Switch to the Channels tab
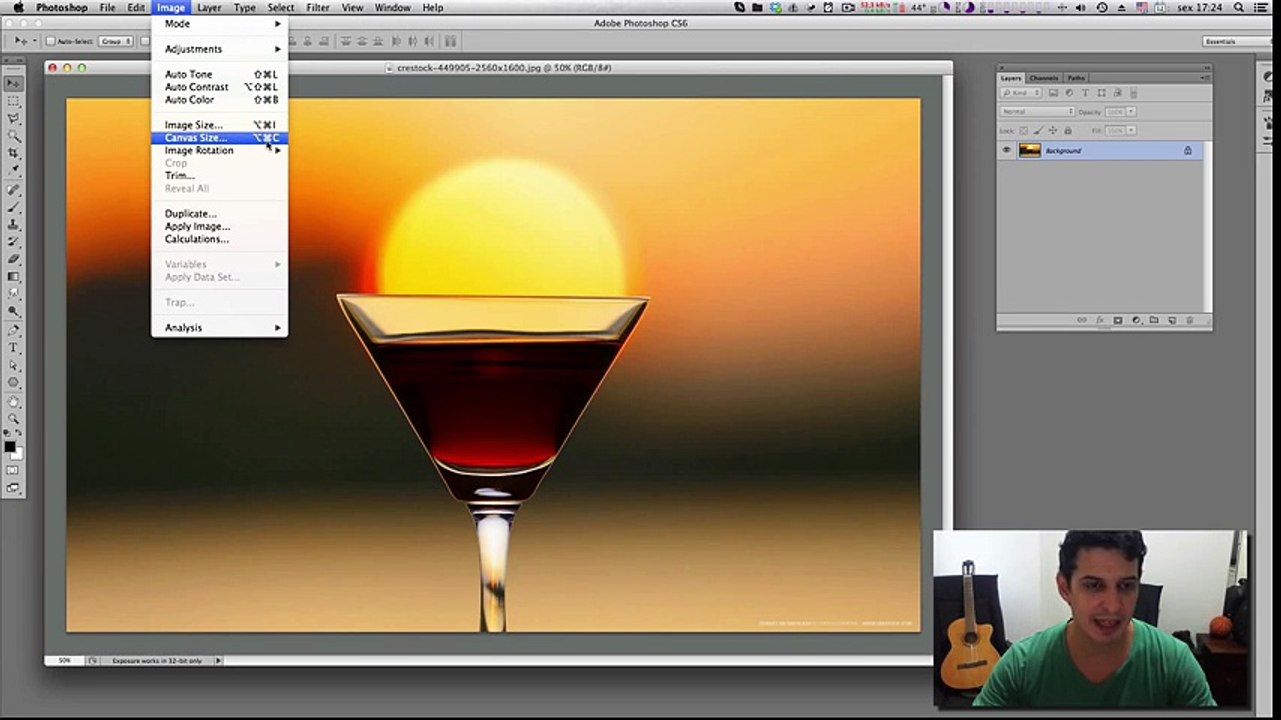This screenshot has width=1281, height=720. 1043,78
